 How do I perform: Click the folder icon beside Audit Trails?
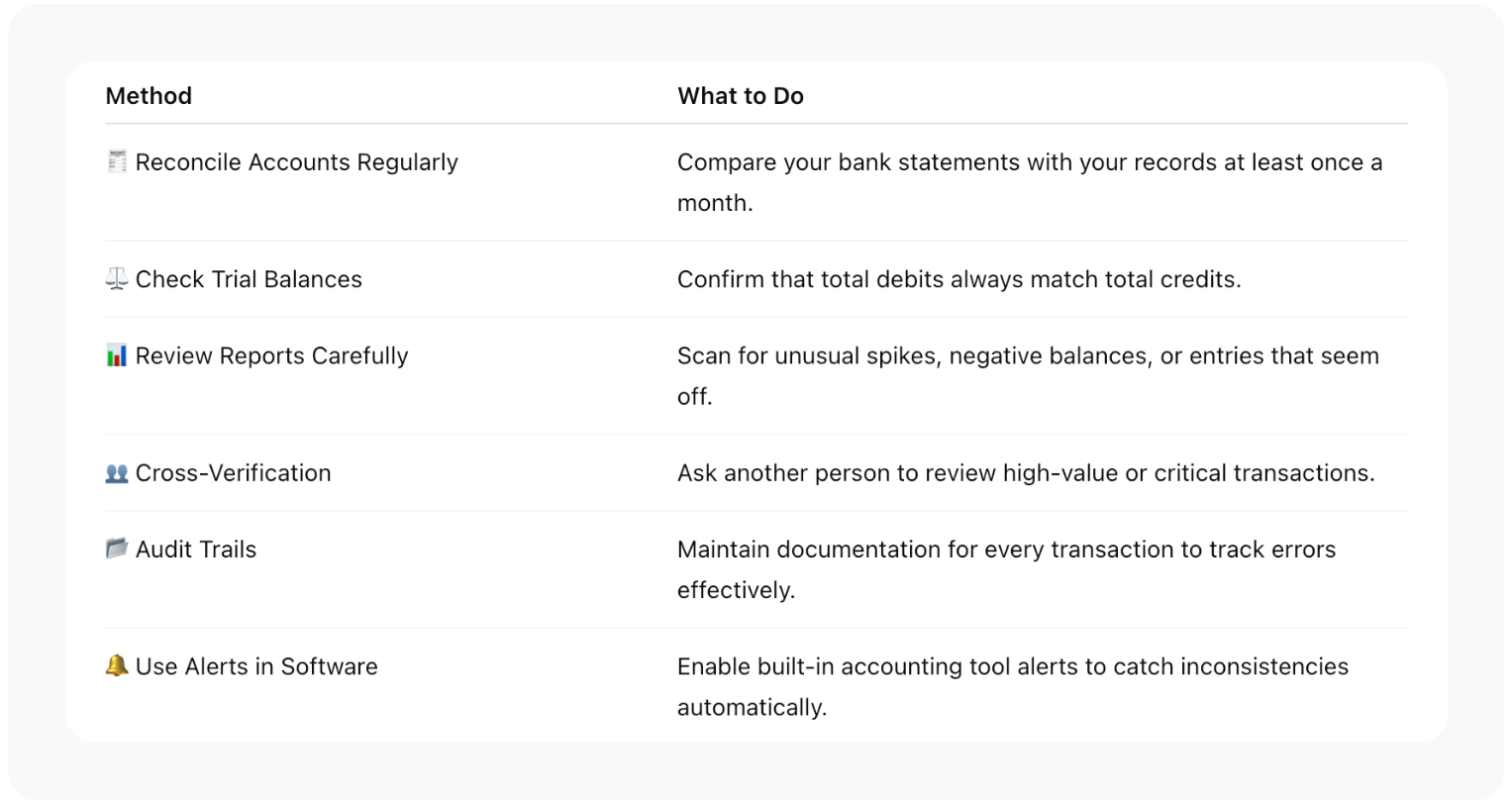point(117,549)
